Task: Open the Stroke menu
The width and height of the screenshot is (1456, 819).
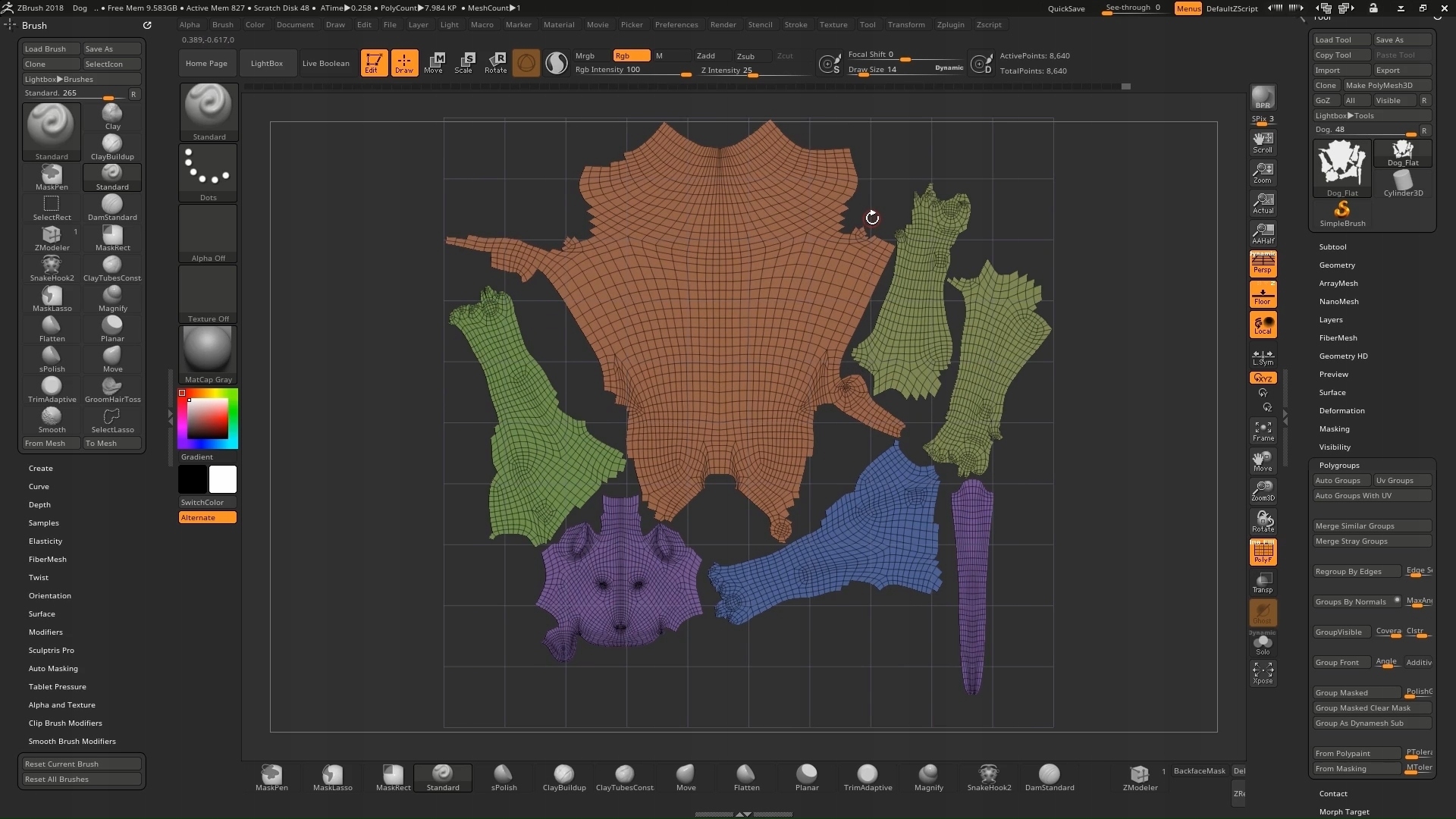Action: click(x=795, y=24)
